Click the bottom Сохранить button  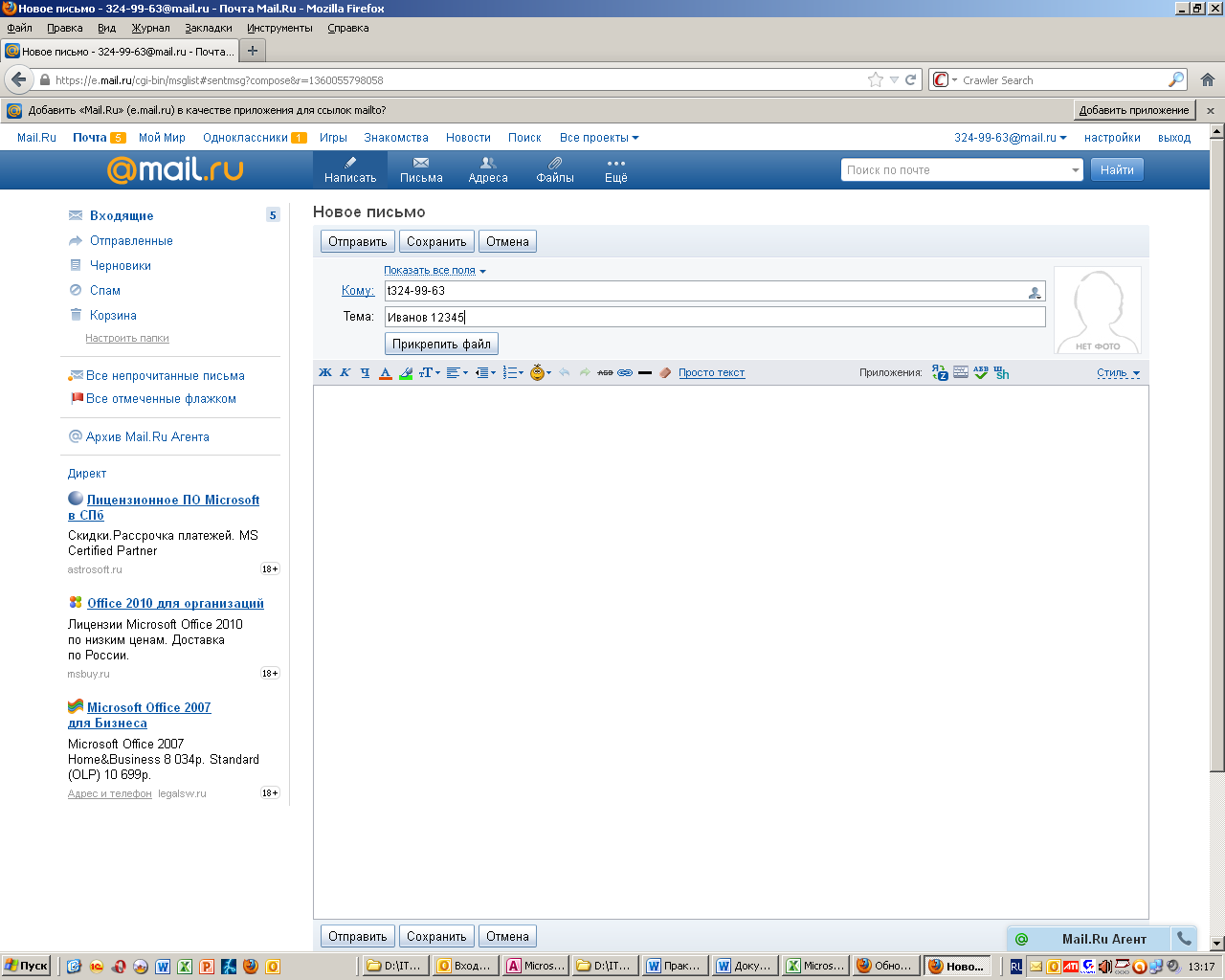[436, 936]
